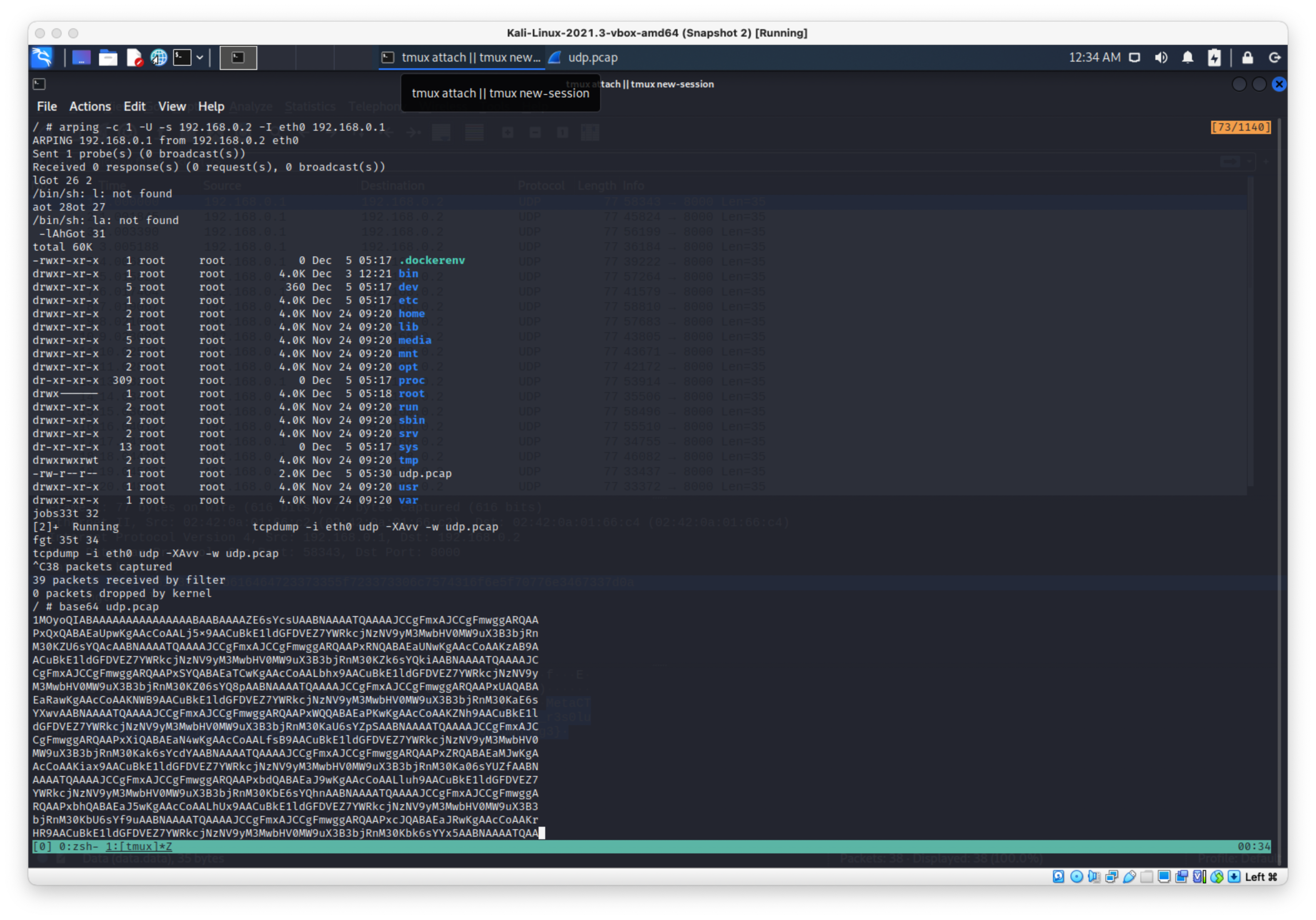This screenshot has height=920, width=1316.
Task: Click the Left ⌘ host key label
Action: (1261, 876)
